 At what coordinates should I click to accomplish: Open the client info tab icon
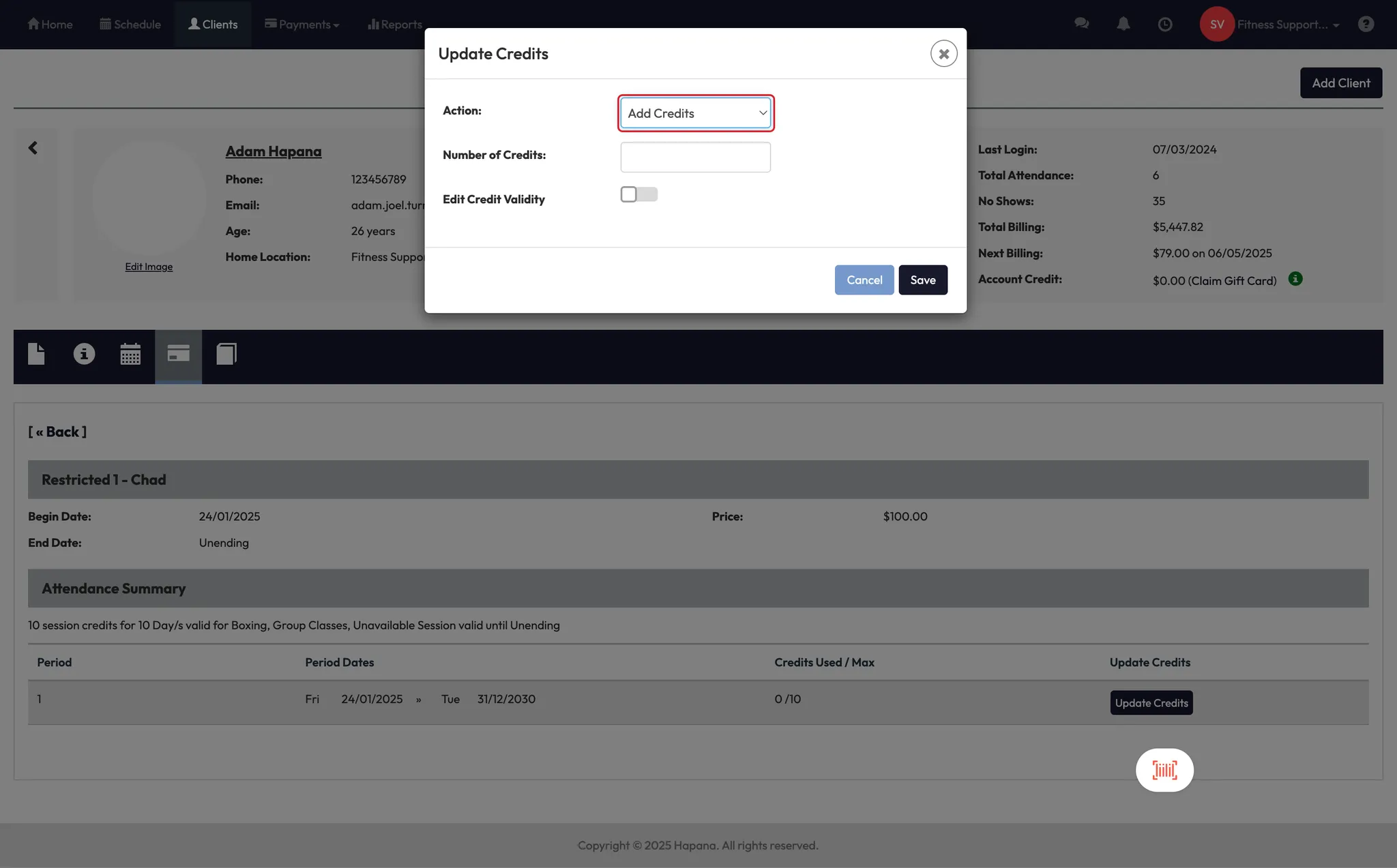tap(84, 354)
